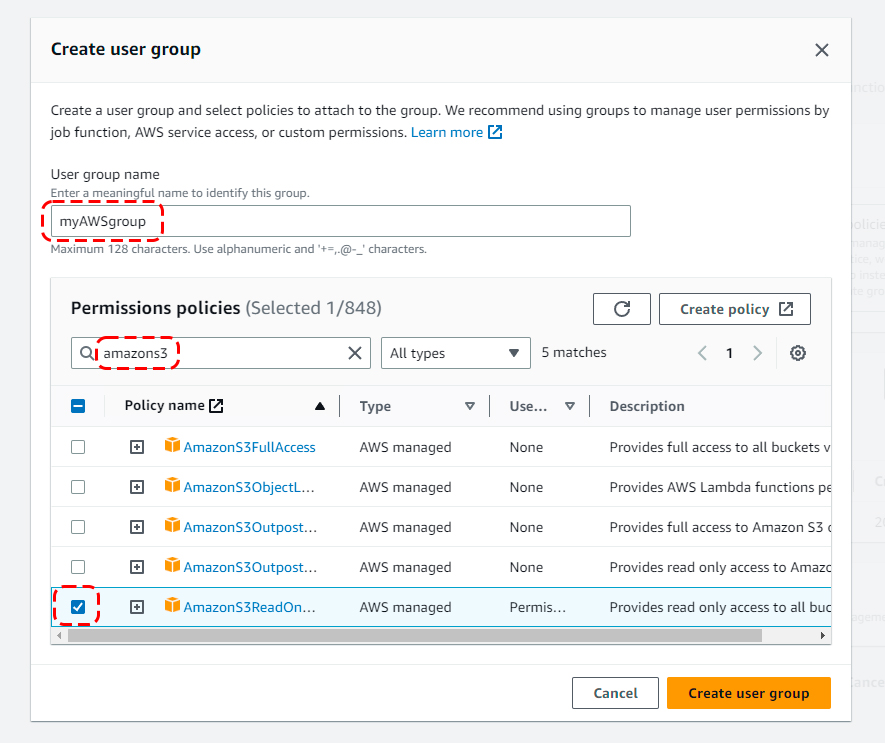Uncheck the AmazonS3ReadOnly policy checkbox
This screenshot has height=743, width=885.
(x=78, y=607)
